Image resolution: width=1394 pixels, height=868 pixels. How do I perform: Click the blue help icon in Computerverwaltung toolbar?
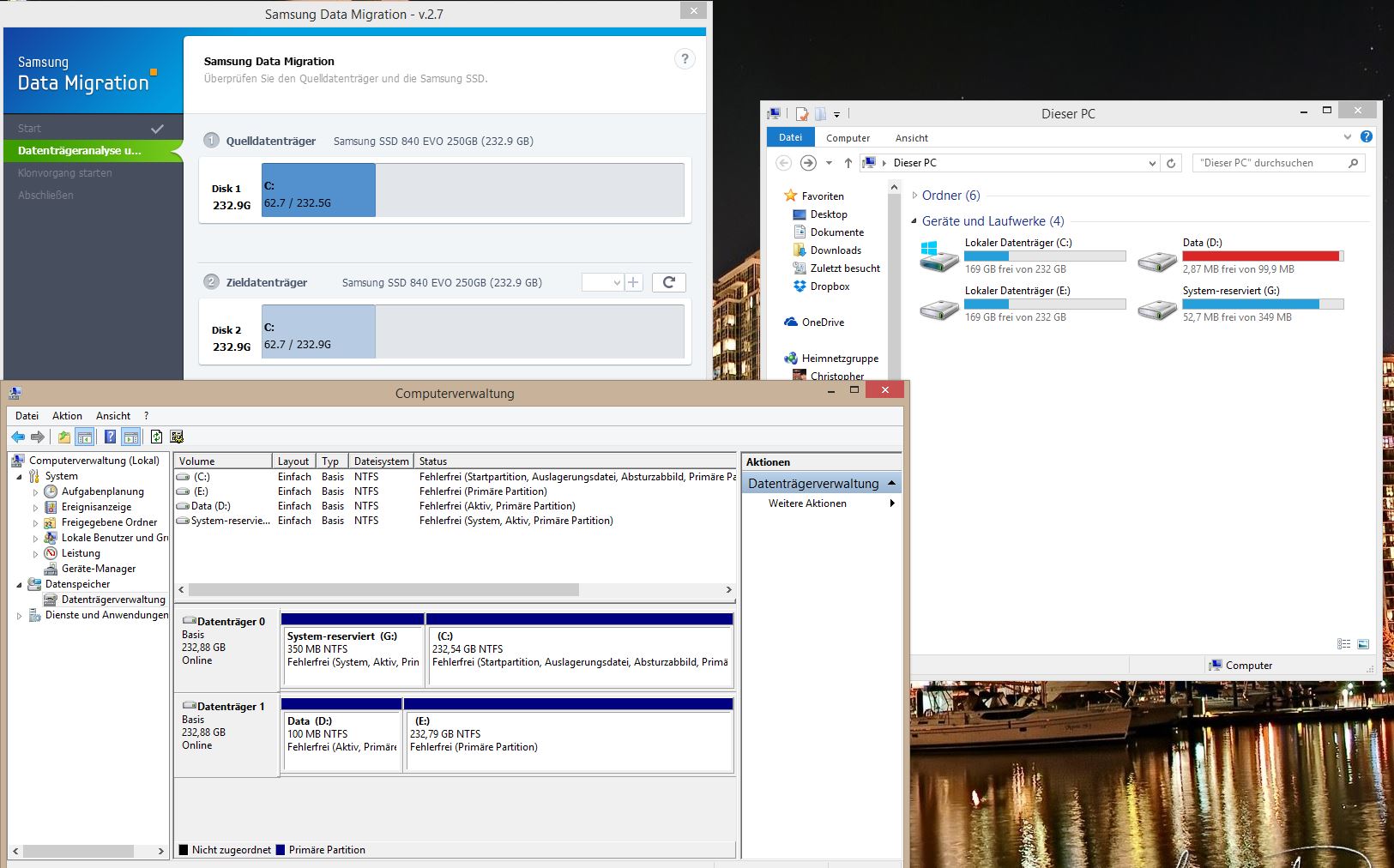point(110,437)
